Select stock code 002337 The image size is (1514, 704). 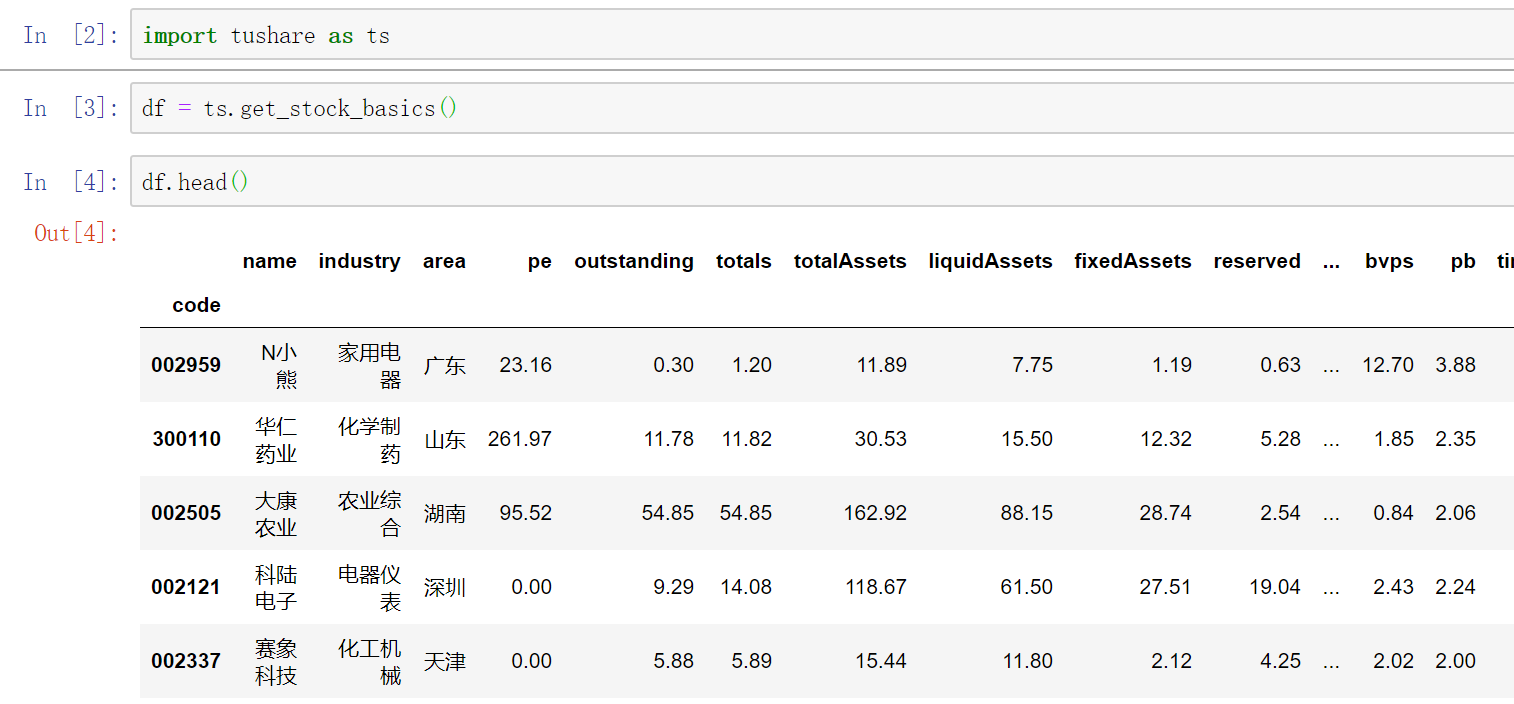coord(186,661)
